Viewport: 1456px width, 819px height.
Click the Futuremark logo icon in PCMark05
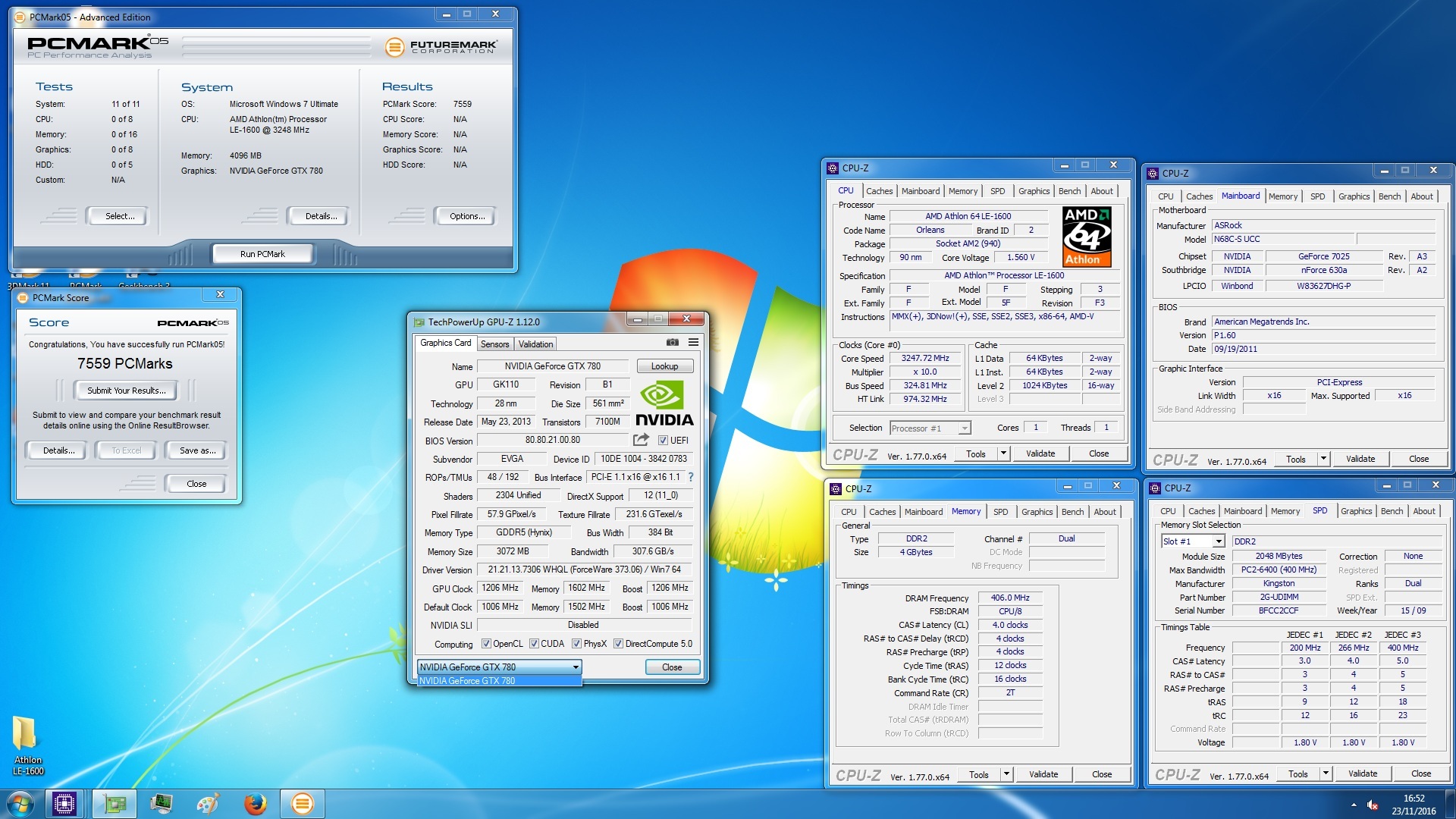[x=394, y=47]
